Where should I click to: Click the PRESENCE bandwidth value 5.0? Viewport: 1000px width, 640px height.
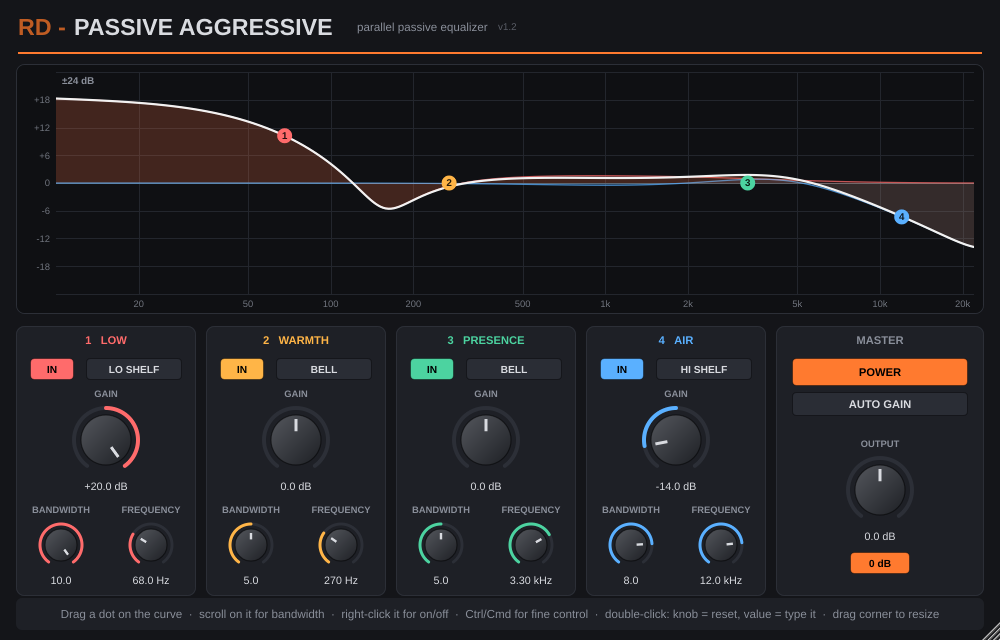click(441, 580)
